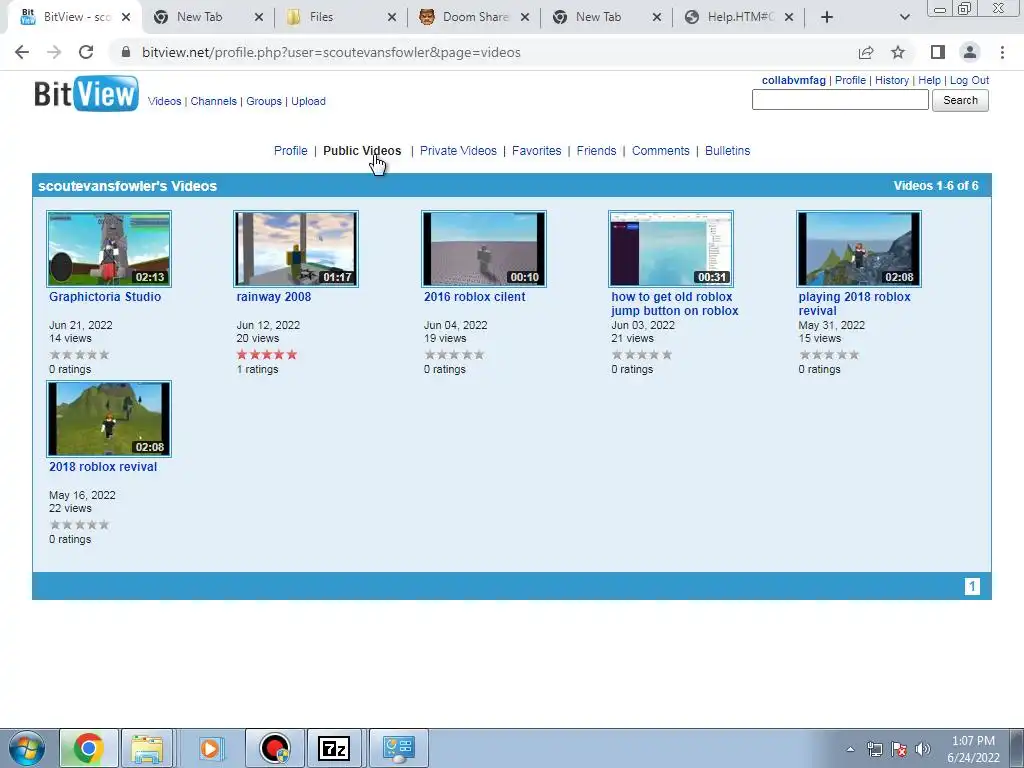Select the Favorites tab

click(537, 151)
